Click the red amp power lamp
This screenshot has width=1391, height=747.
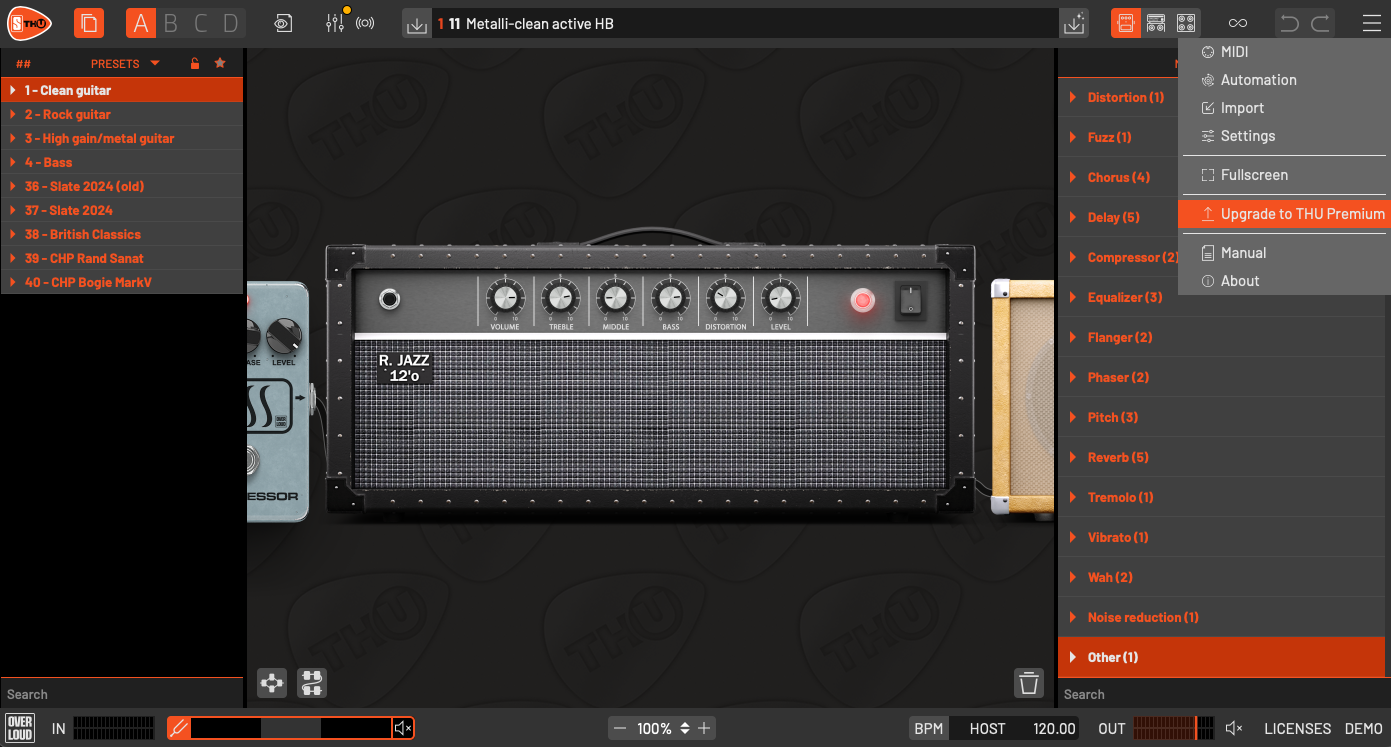click(862, 300)
